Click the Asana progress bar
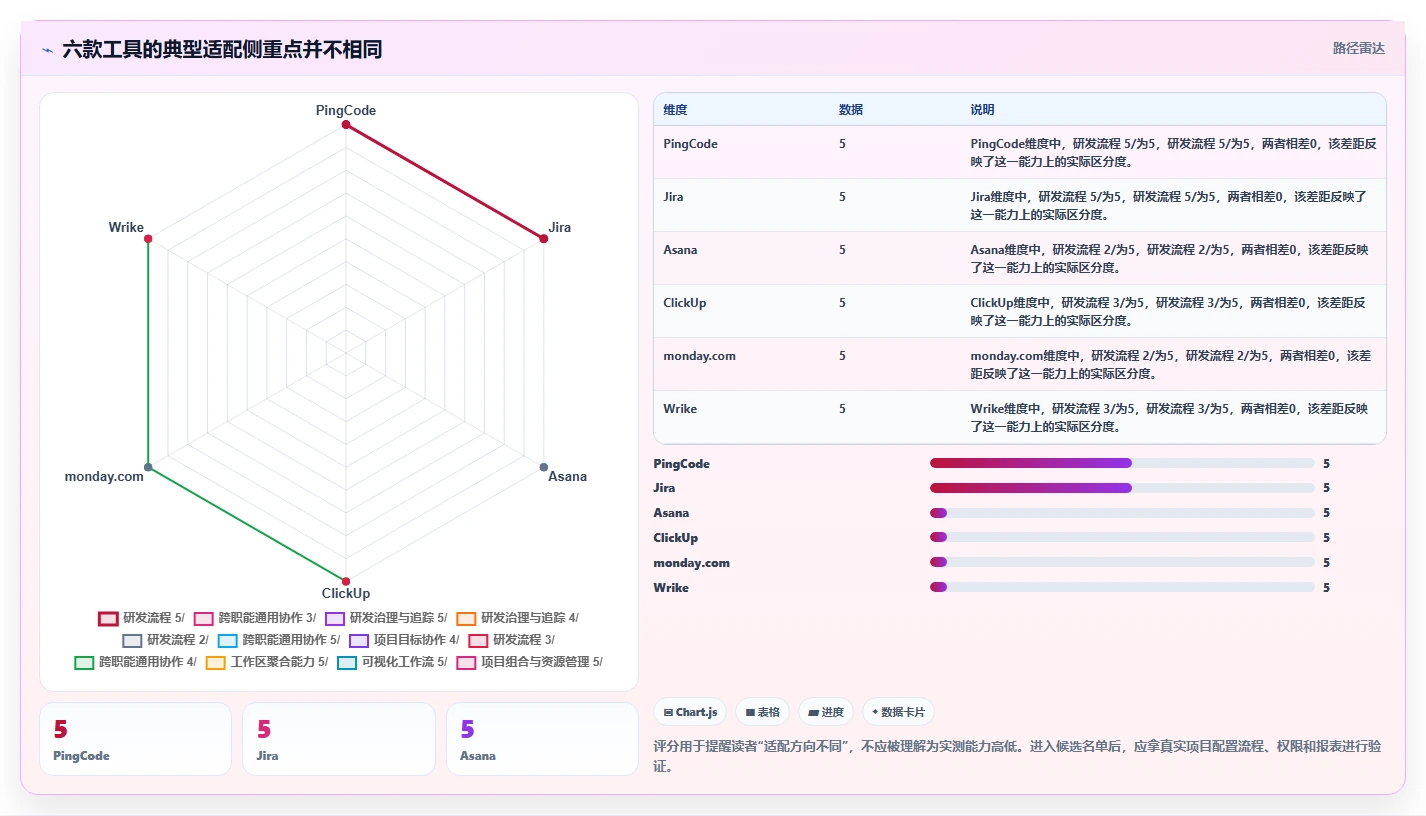 [1122, 513]
